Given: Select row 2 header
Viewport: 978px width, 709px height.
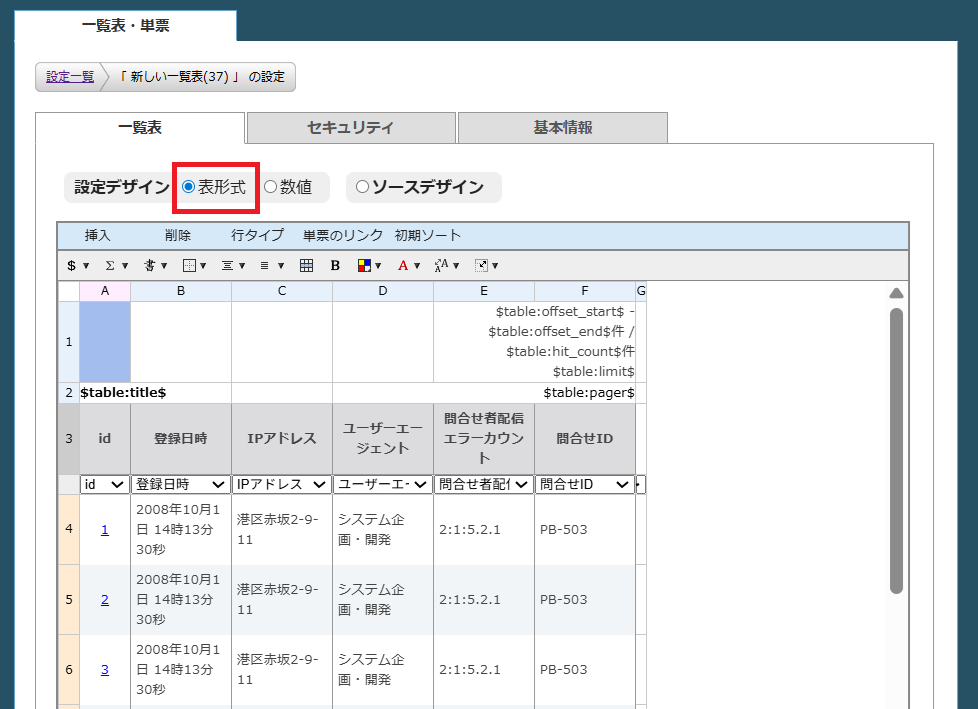Looking at the screenshot, I should click(x=69, y=393).
